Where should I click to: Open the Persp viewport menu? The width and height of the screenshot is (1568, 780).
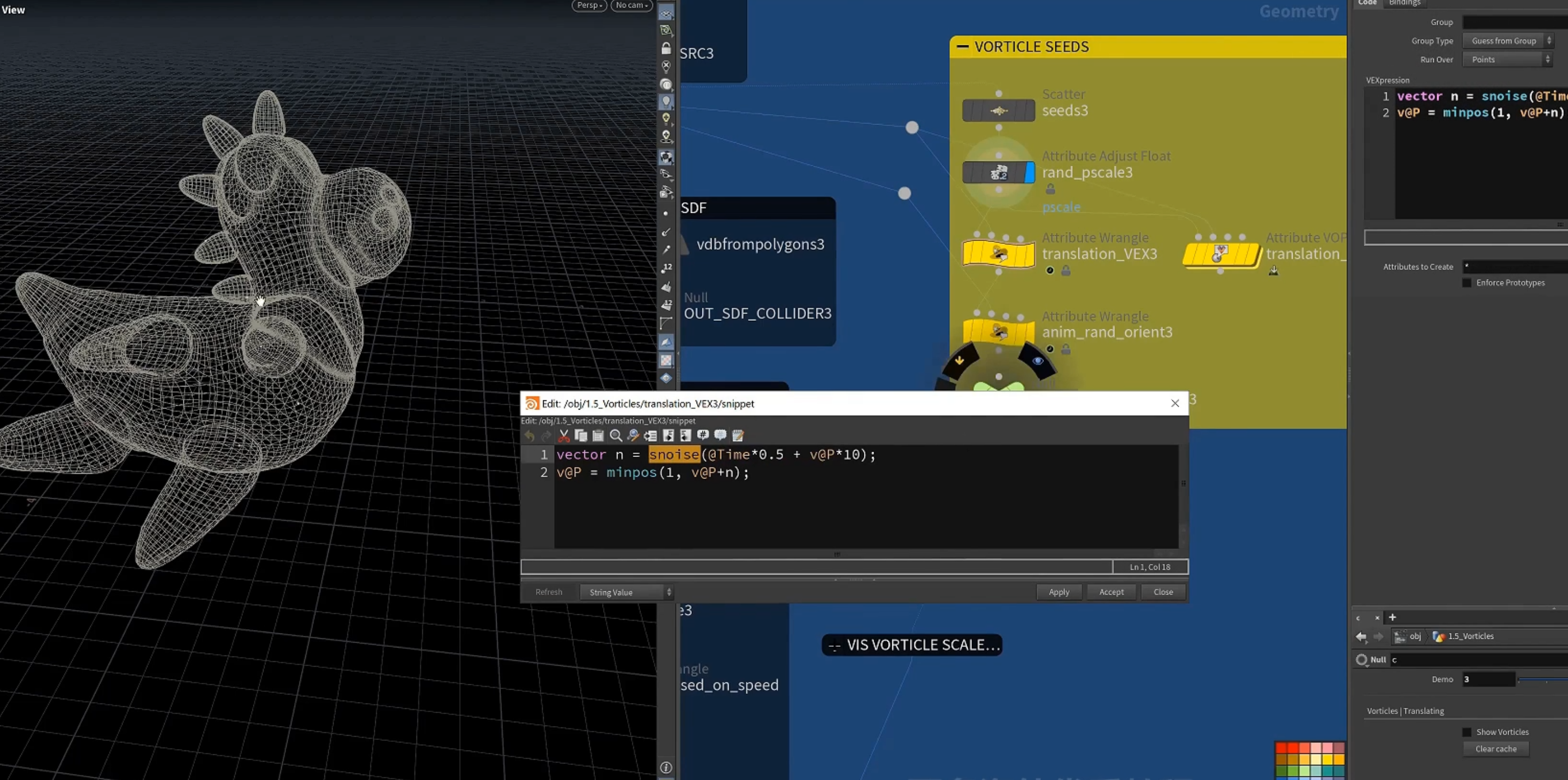point(589,5)
